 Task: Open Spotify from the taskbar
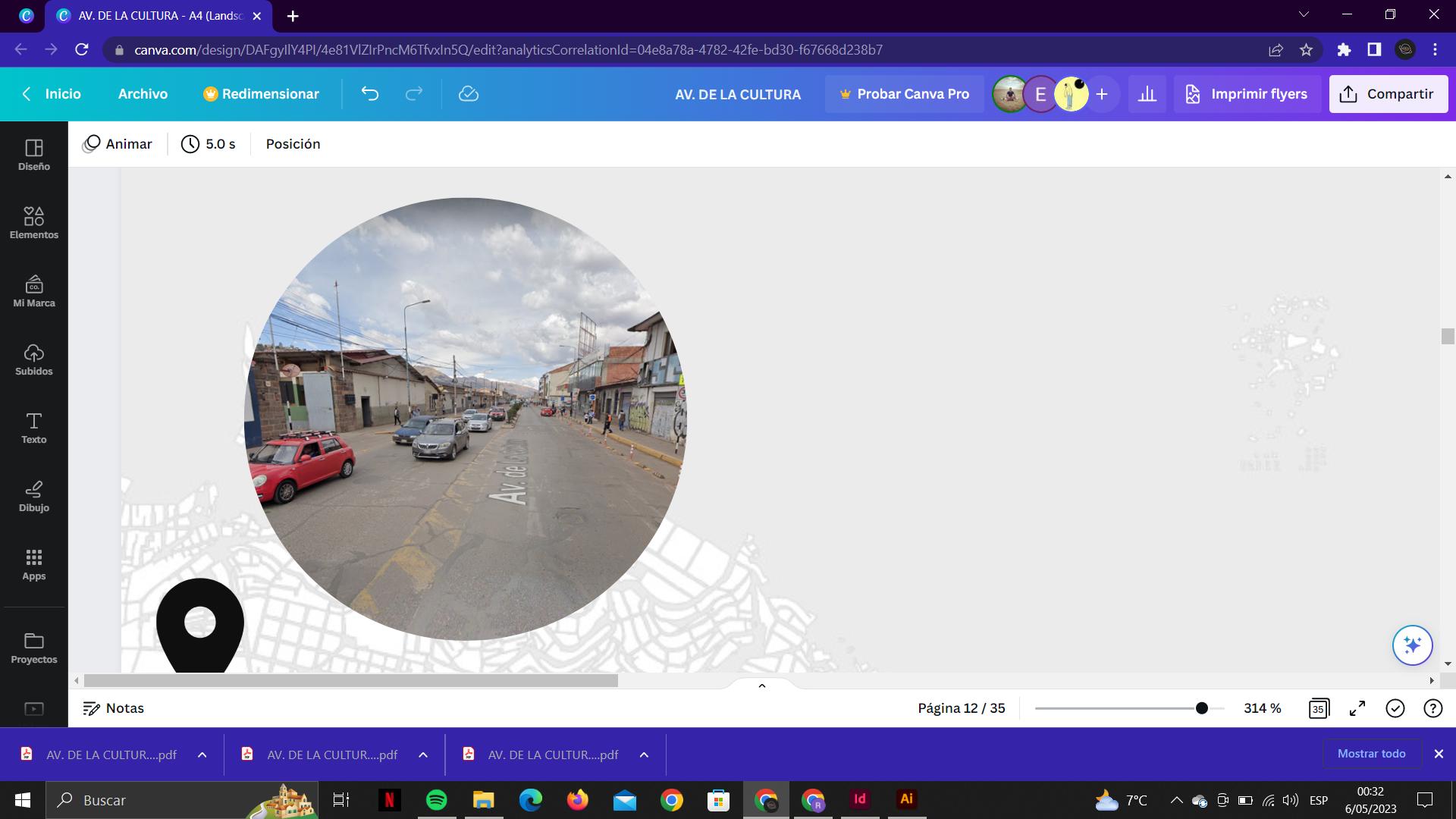coord(436,800)
